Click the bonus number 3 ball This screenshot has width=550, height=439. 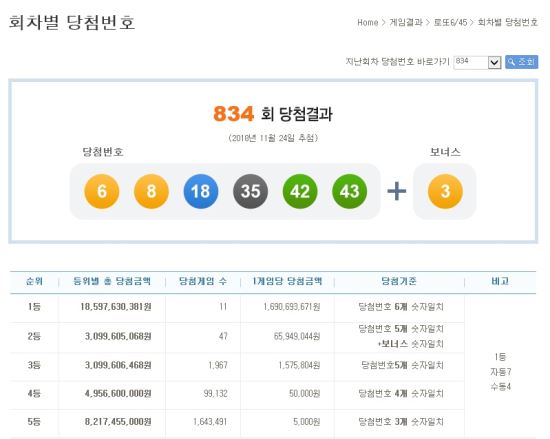pos(445,191)
